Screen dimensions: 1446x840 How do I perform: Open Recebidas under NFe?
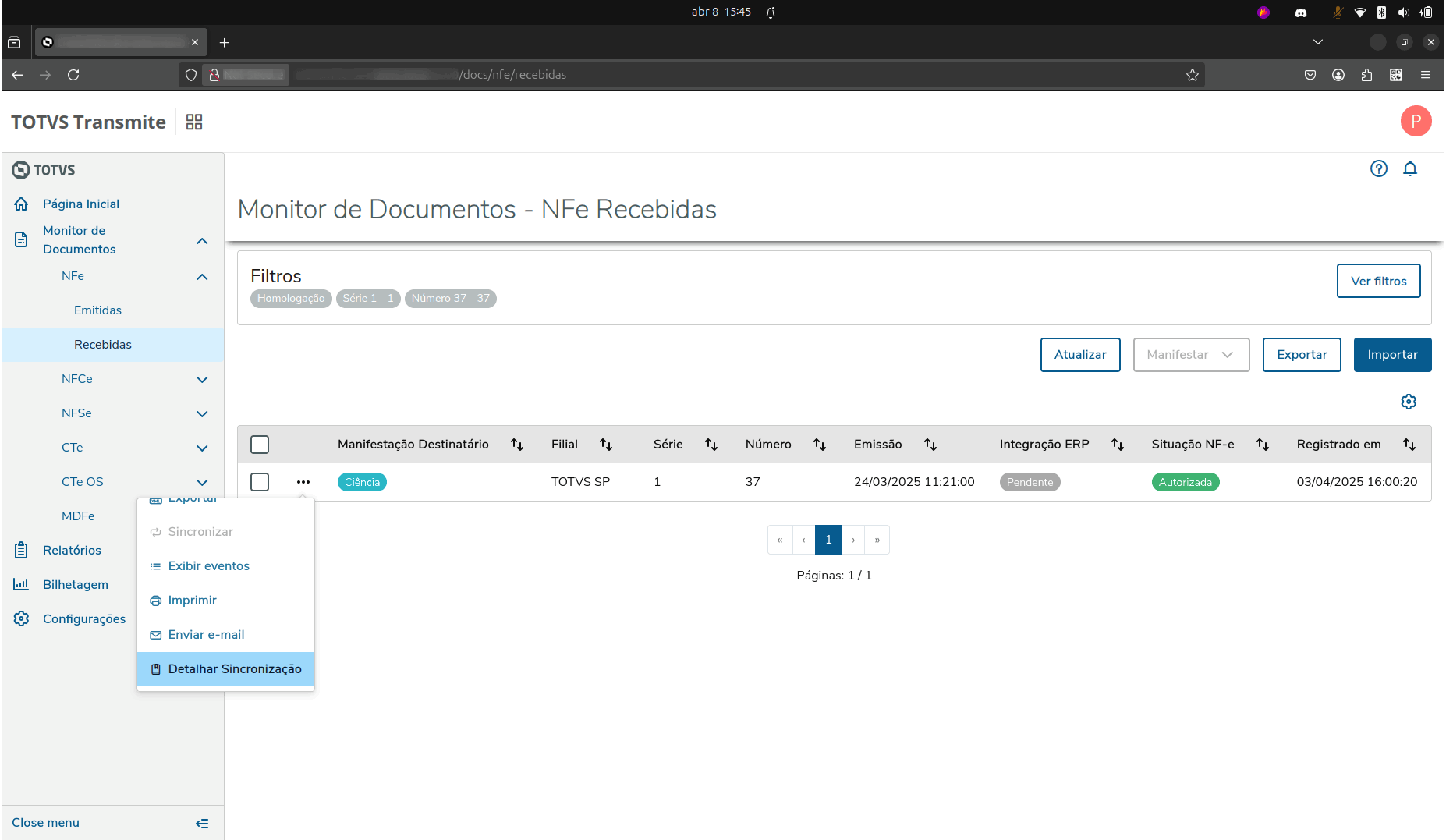(x=112, y=345)
